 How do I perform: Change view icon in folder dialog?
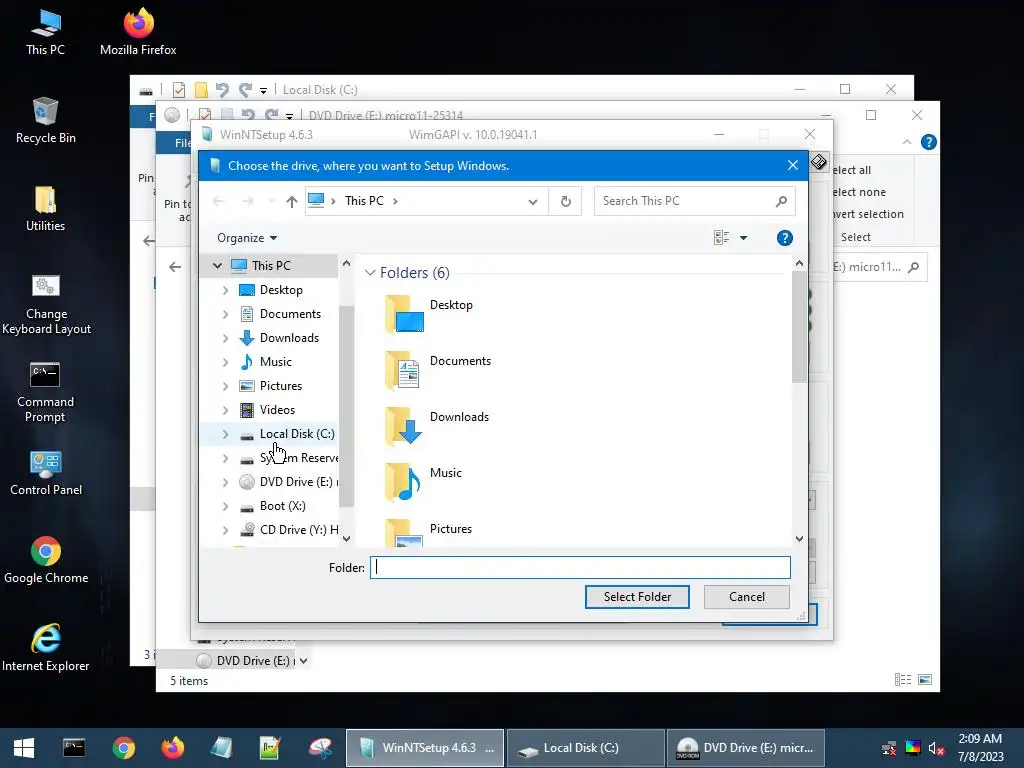(x=722, y=238)
